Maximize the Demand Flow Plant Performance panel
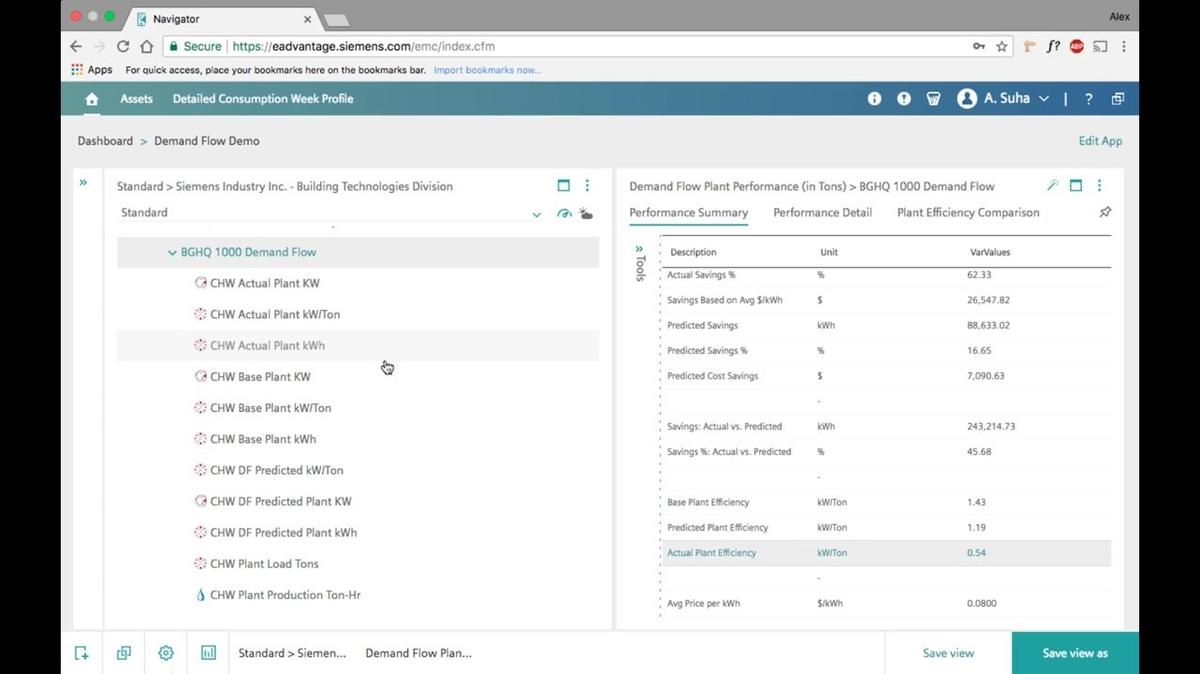This screenshot has height=674, width=1200. pos(1076,186)
